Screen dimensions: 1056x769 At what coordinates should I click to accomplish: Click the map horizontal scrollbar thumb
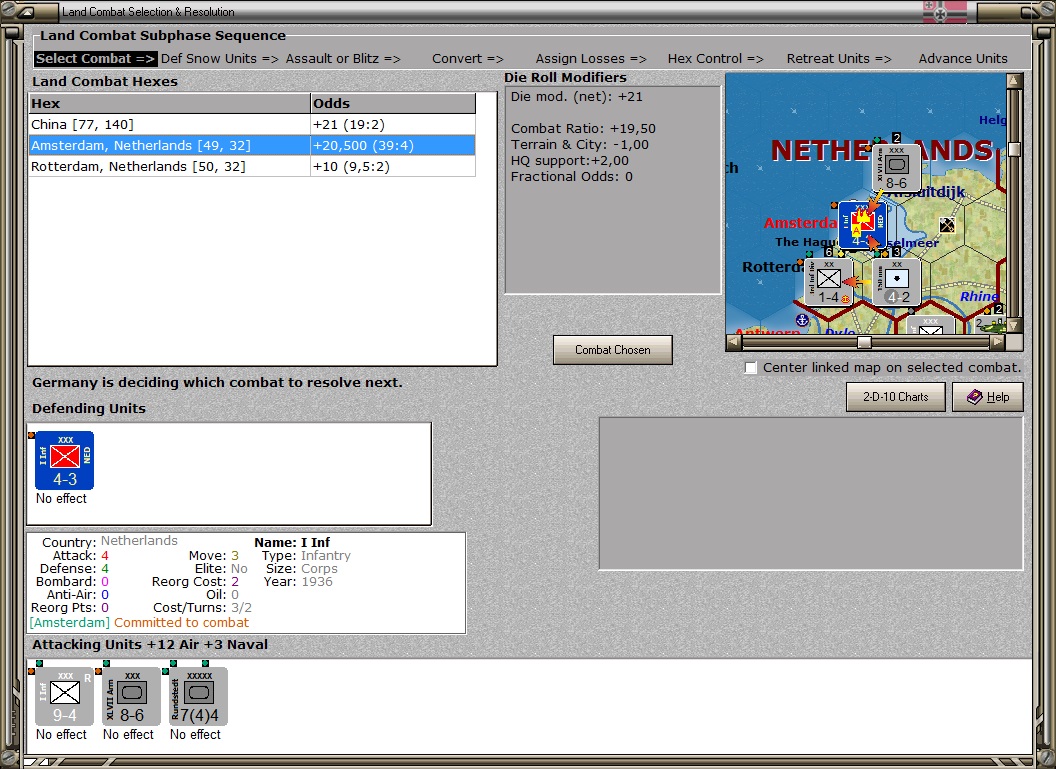click(x=864, y=342)
